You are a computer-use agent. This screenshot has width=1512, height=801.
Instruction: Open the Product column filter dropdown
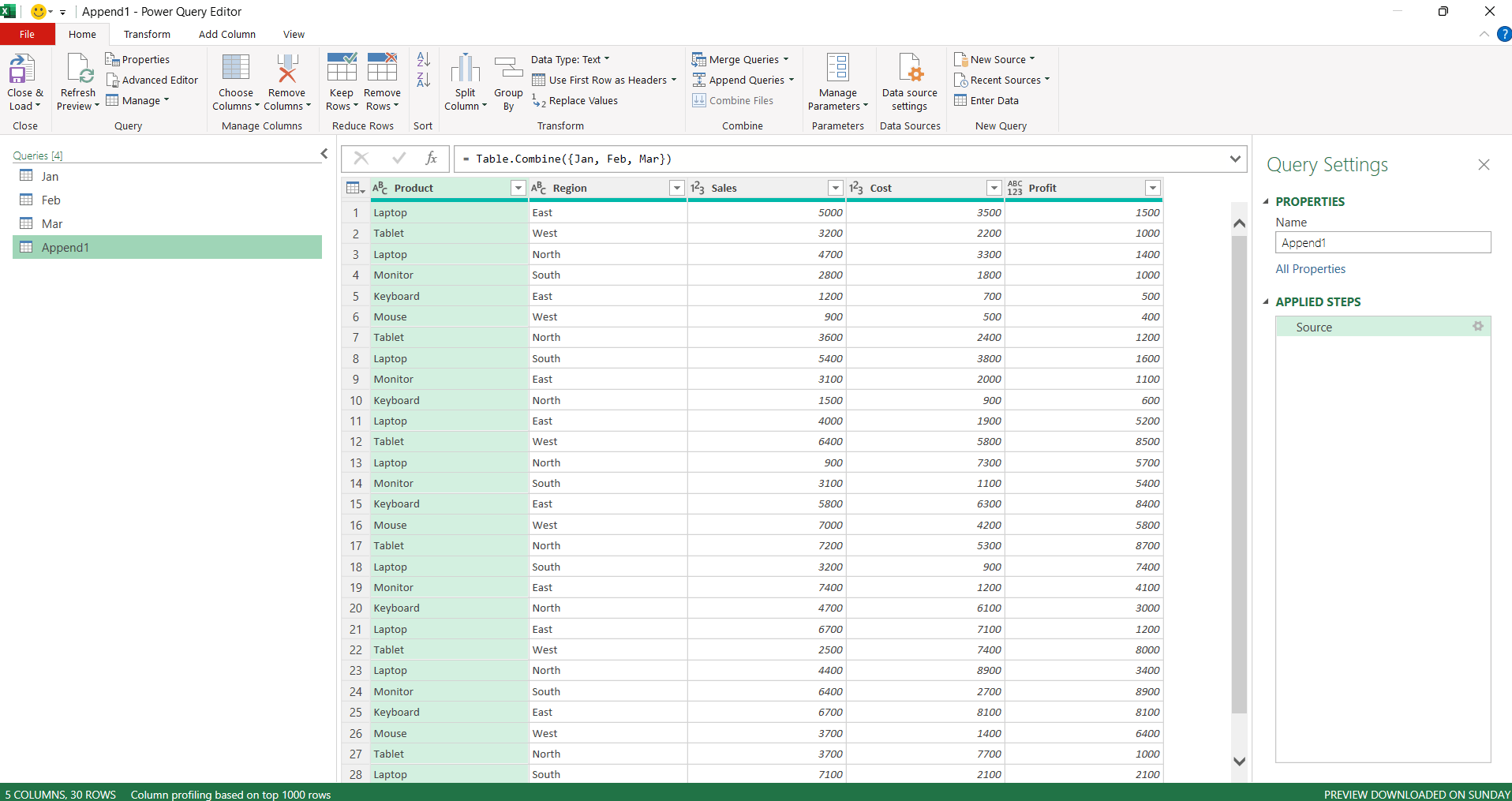coord(518,188)
